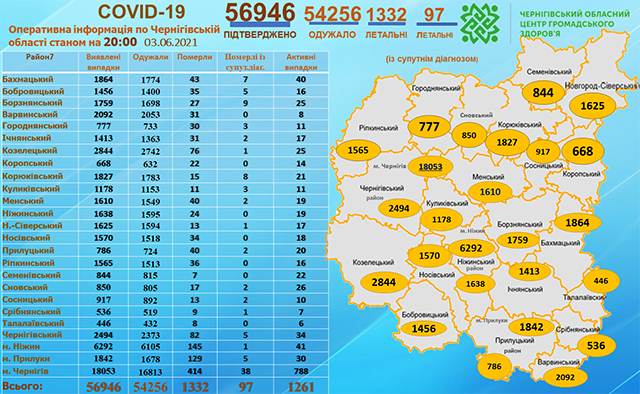The image size is (640, 394).
Task: Select the 2844 Козелецький map bubble
Action: tap(383, 282)
